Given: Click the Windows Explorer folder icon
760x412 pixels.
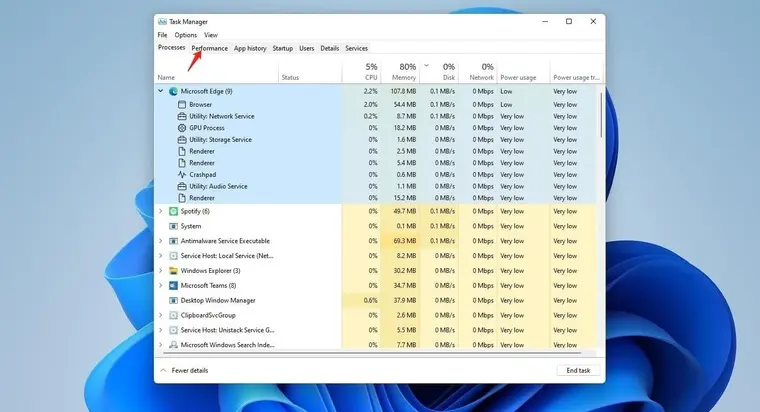Looking at the screenshot, I should point(173,270).
